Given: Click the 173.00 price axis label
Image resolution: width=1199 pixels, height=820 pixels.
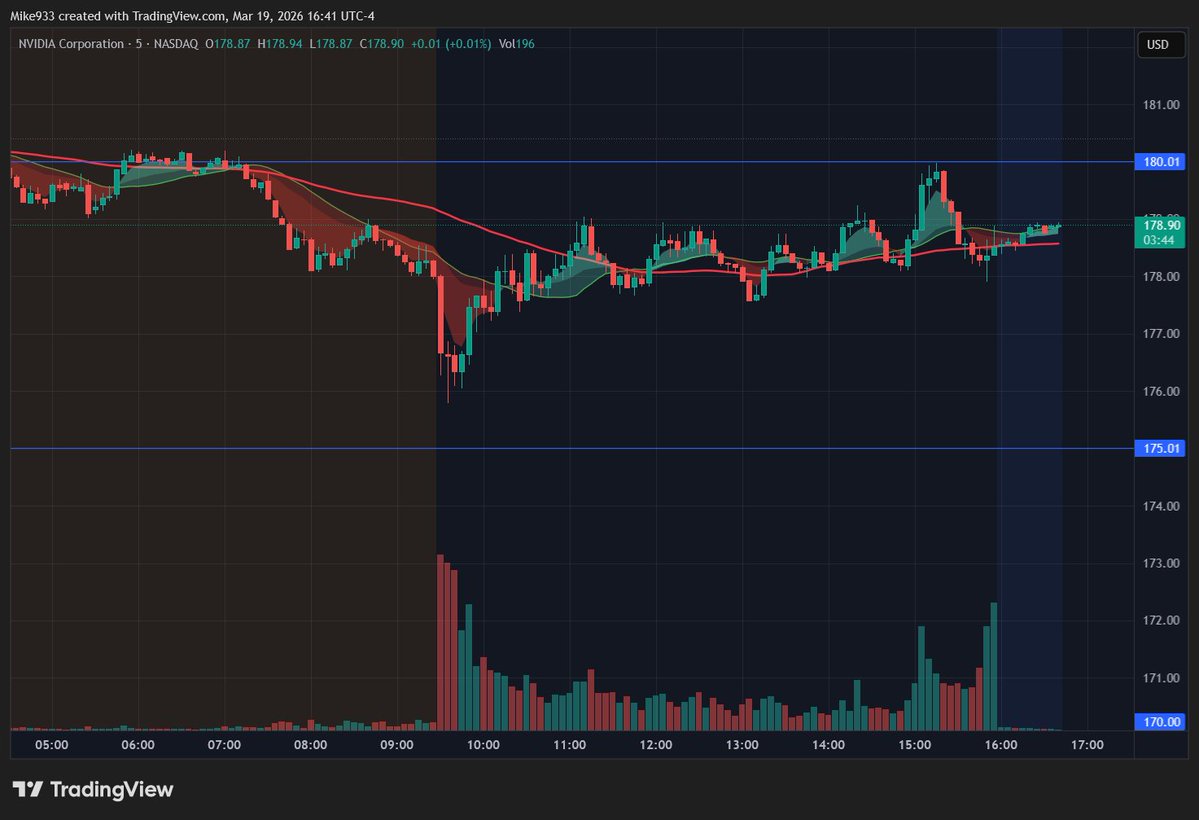Looking at the screenshot, I should (1161, 564).
